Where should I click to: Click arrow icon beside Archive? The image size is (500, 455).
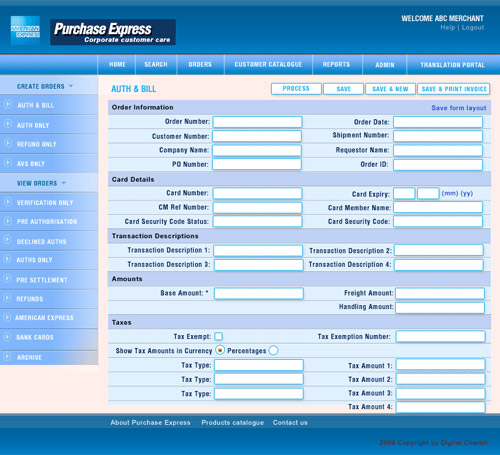[x=7, y=356]
